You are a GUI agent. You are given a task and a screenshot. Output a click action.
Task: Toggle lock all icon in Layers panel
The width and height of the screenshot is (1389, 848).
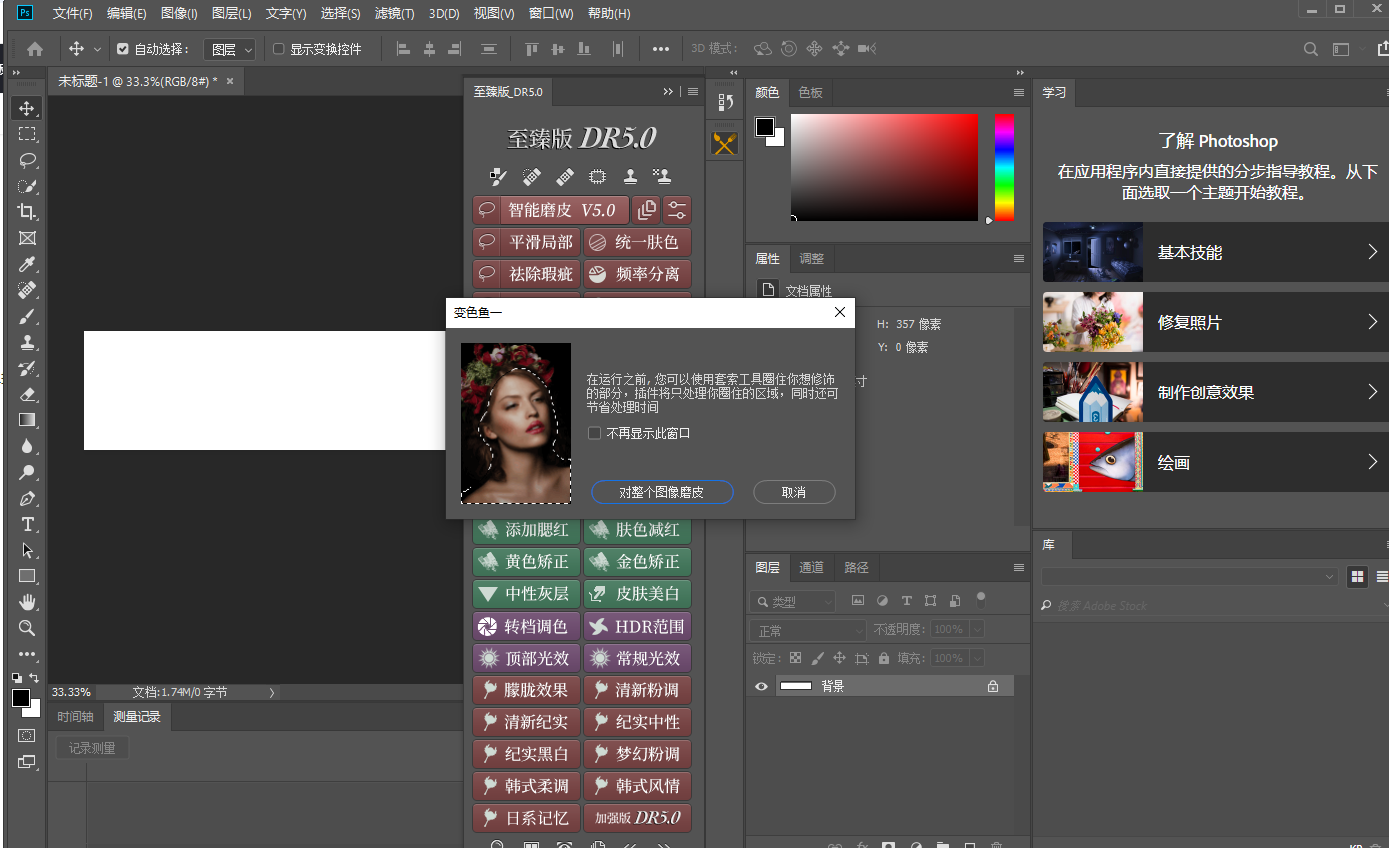tap(884, 658)
